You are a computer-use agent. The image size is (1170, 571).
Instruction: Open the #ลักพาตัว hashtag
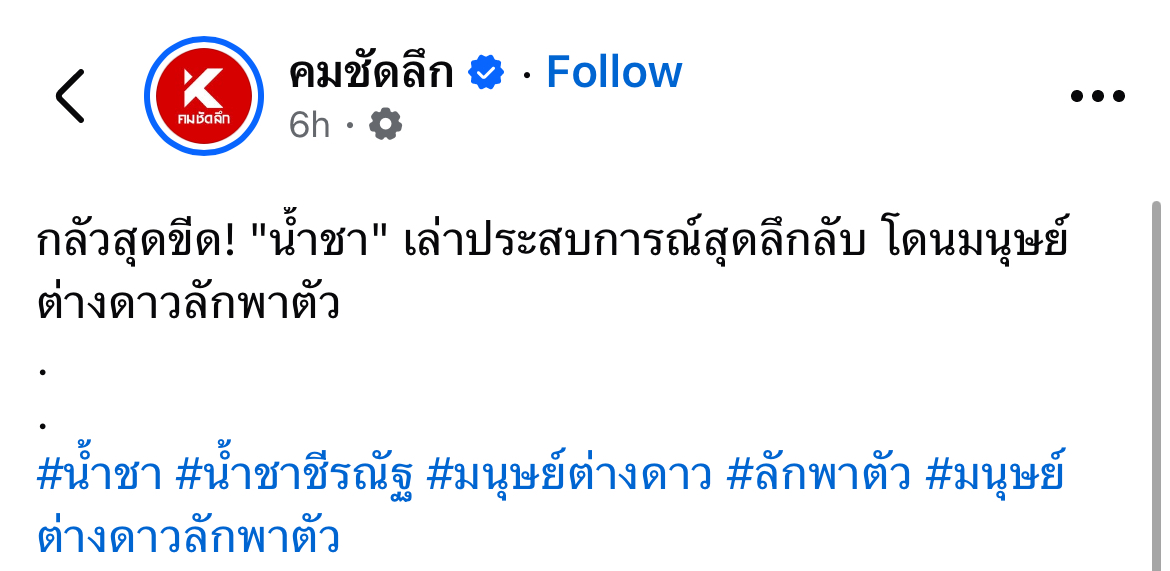(x=818, y=475)
